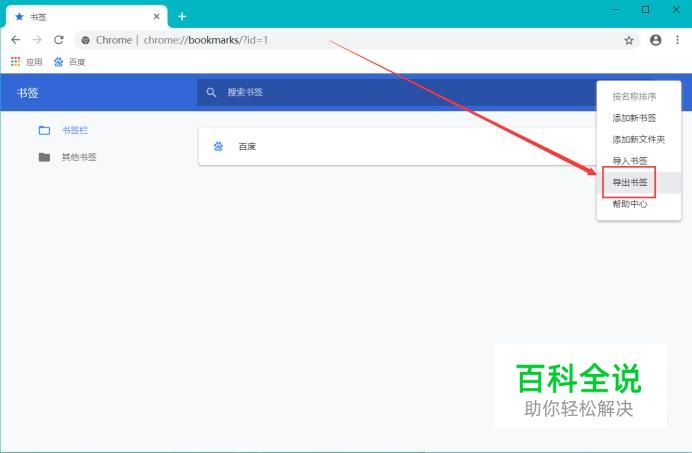Open the 百度 bookmark row in list
Image resolution: width=692 pixels, height=453 pixels.
pos(397,147)
